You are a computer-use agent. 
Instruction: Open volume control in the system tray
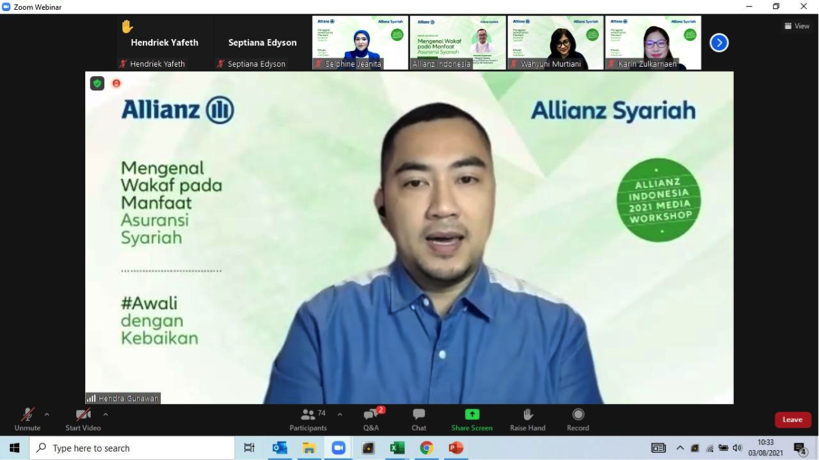point(737,448)
